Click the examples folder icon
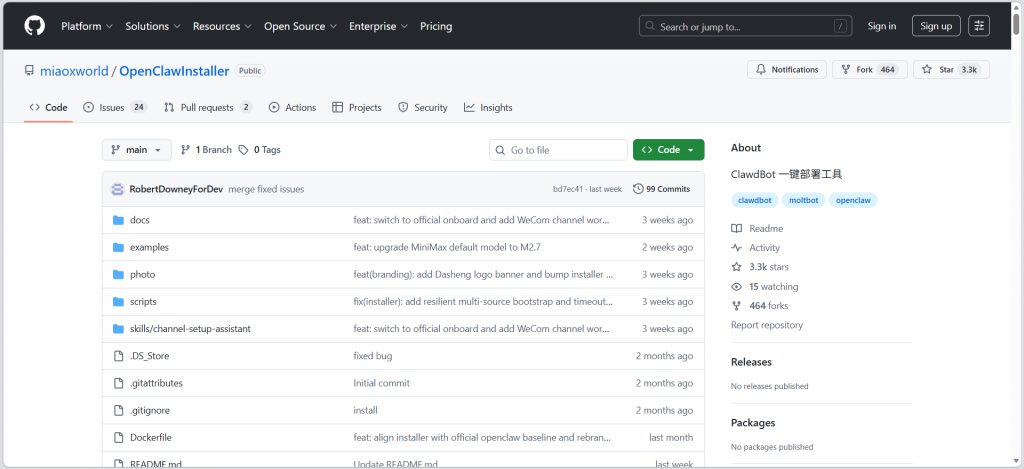Image resolution: width=1024 pixels, height=469 pixels. pyautogui.click(x=118, y=248)
